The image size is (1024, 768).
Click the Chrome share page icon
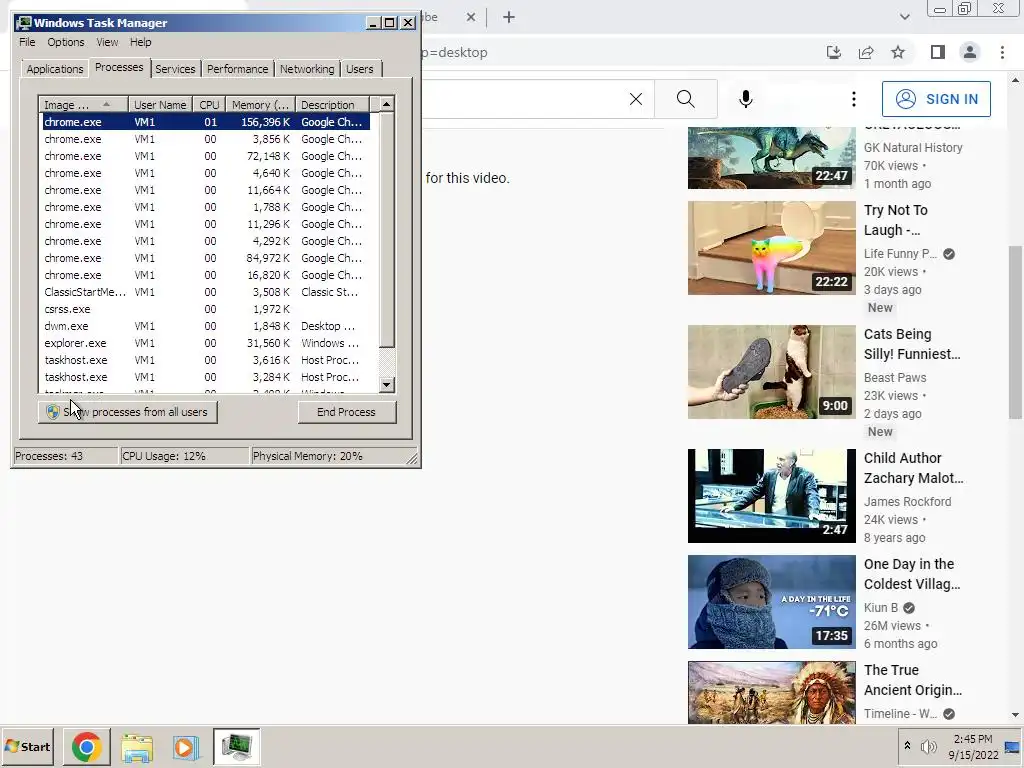click(x=866, y=52)
